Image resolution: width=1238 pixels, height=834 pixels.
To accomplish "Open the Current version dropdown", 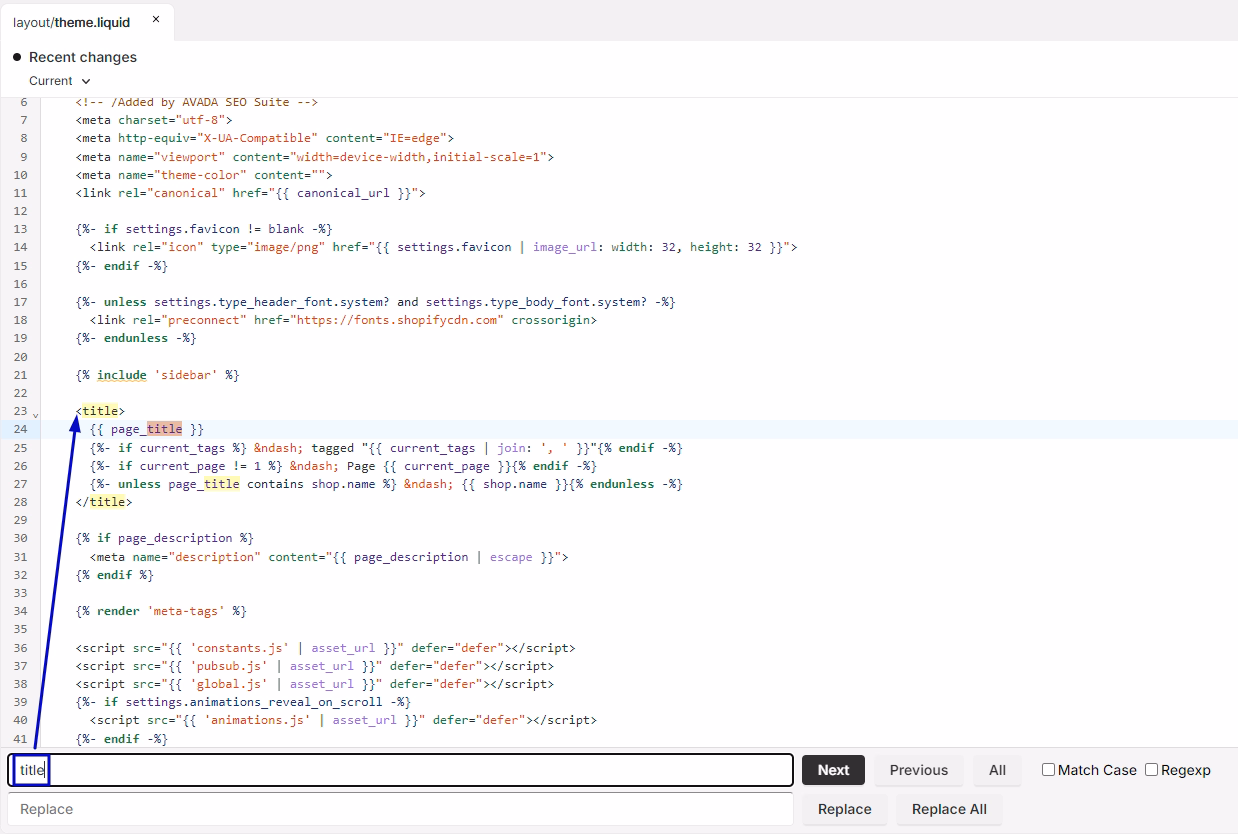I will pos(60,81).
